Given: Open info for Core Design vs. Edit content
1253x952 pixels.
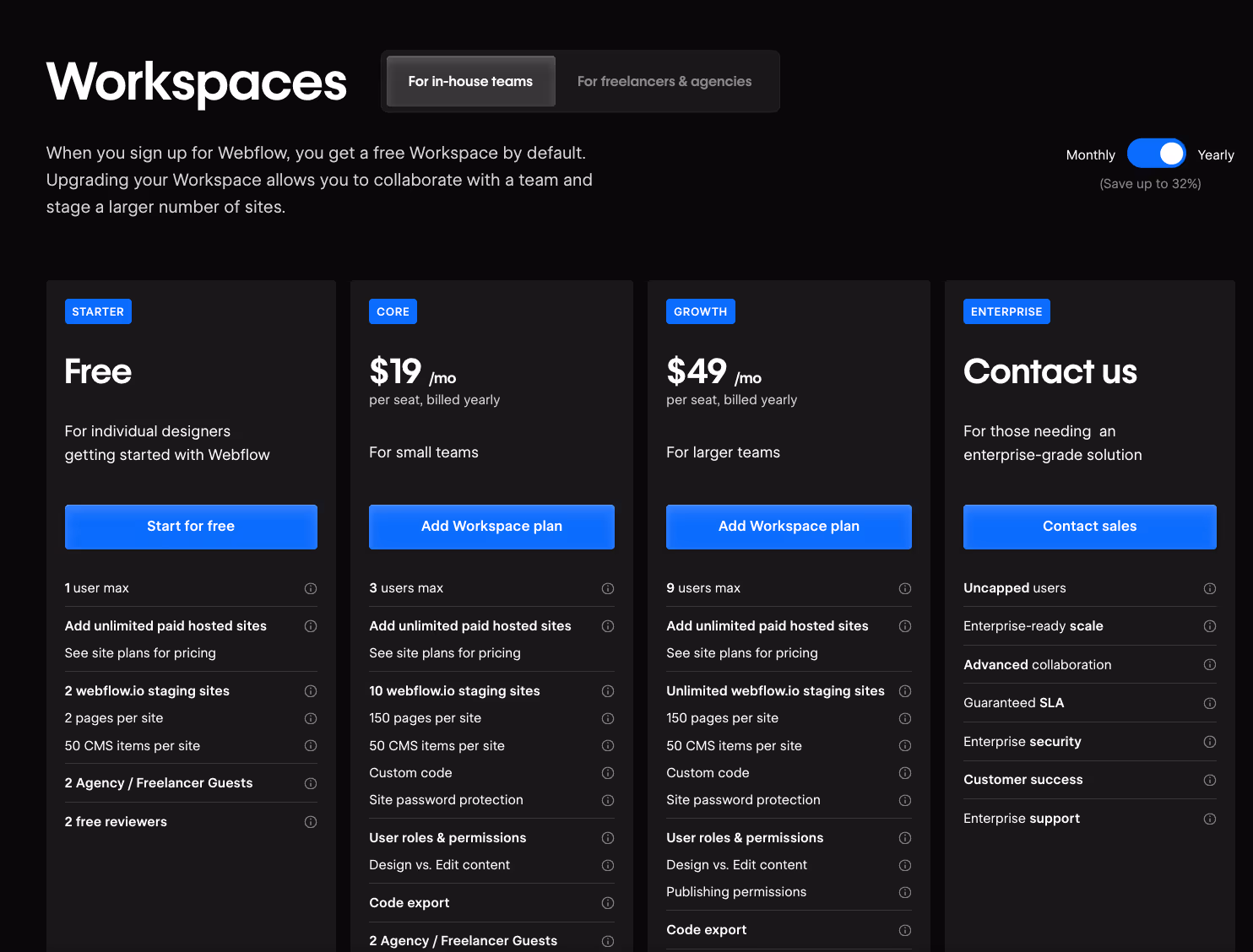Looking at the screenshot, I should click(x=608, y=865).
